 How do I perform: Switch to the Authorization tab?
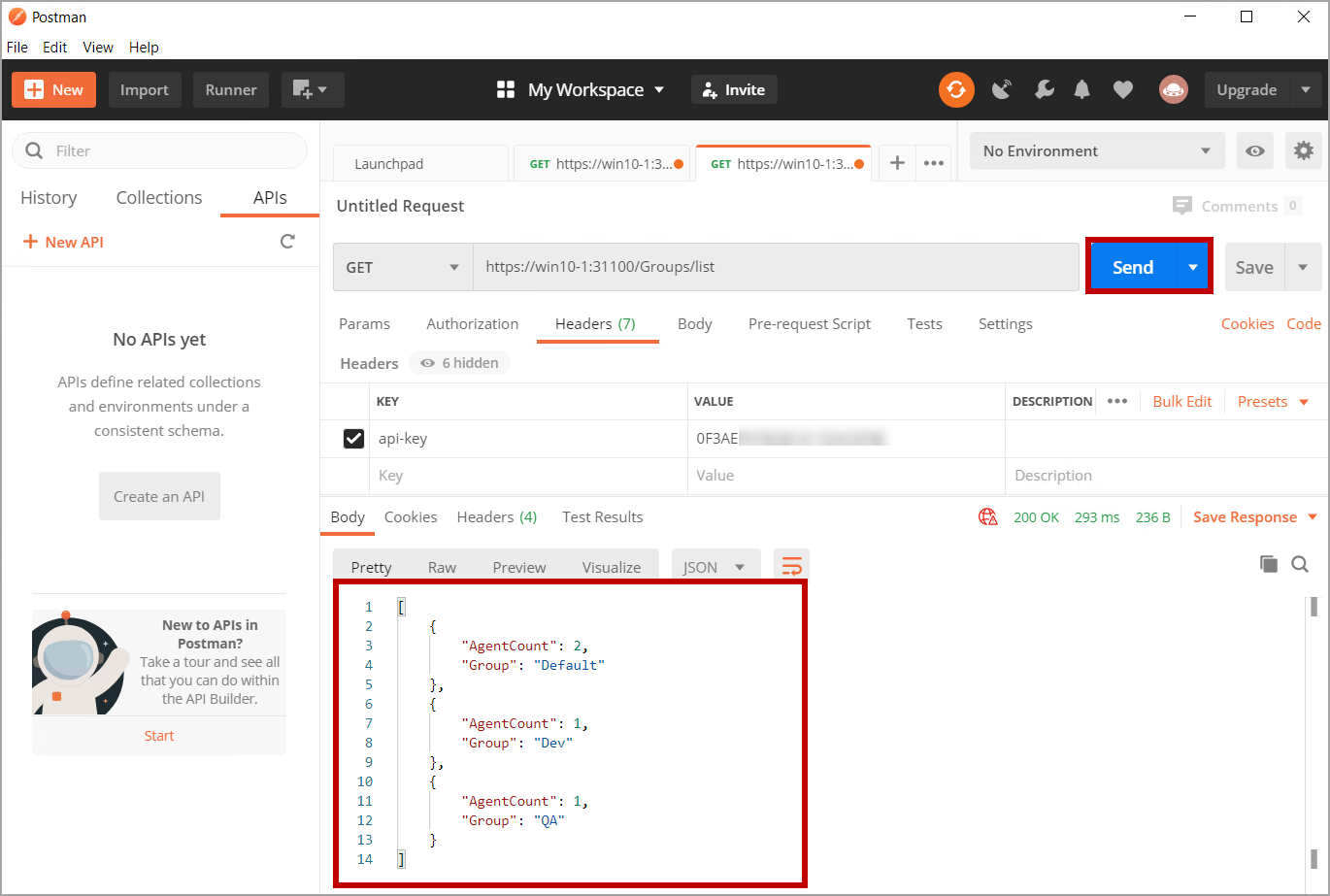472,324
